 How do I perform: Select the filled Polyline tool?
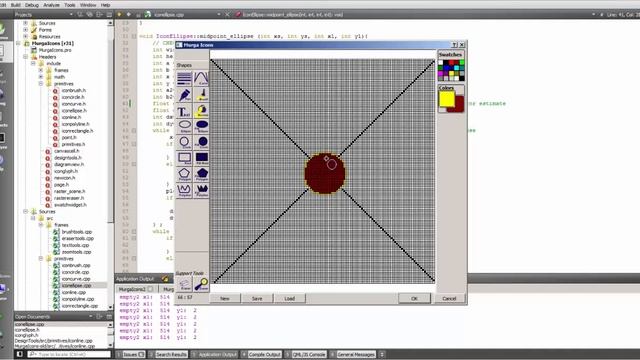[x=201, y=190]
